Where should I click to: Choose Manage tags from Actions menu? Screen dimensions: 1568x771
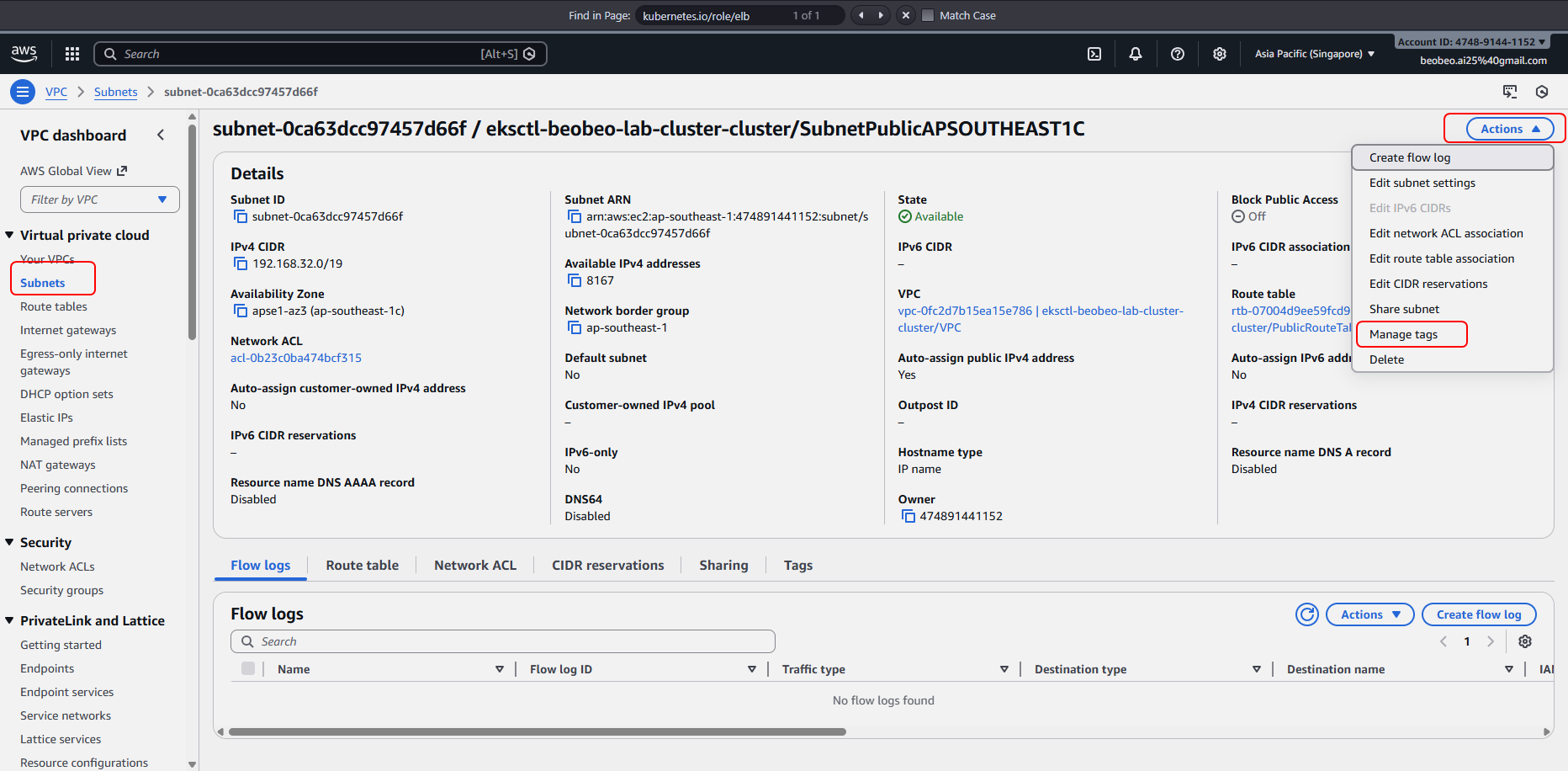[1403, 334]
